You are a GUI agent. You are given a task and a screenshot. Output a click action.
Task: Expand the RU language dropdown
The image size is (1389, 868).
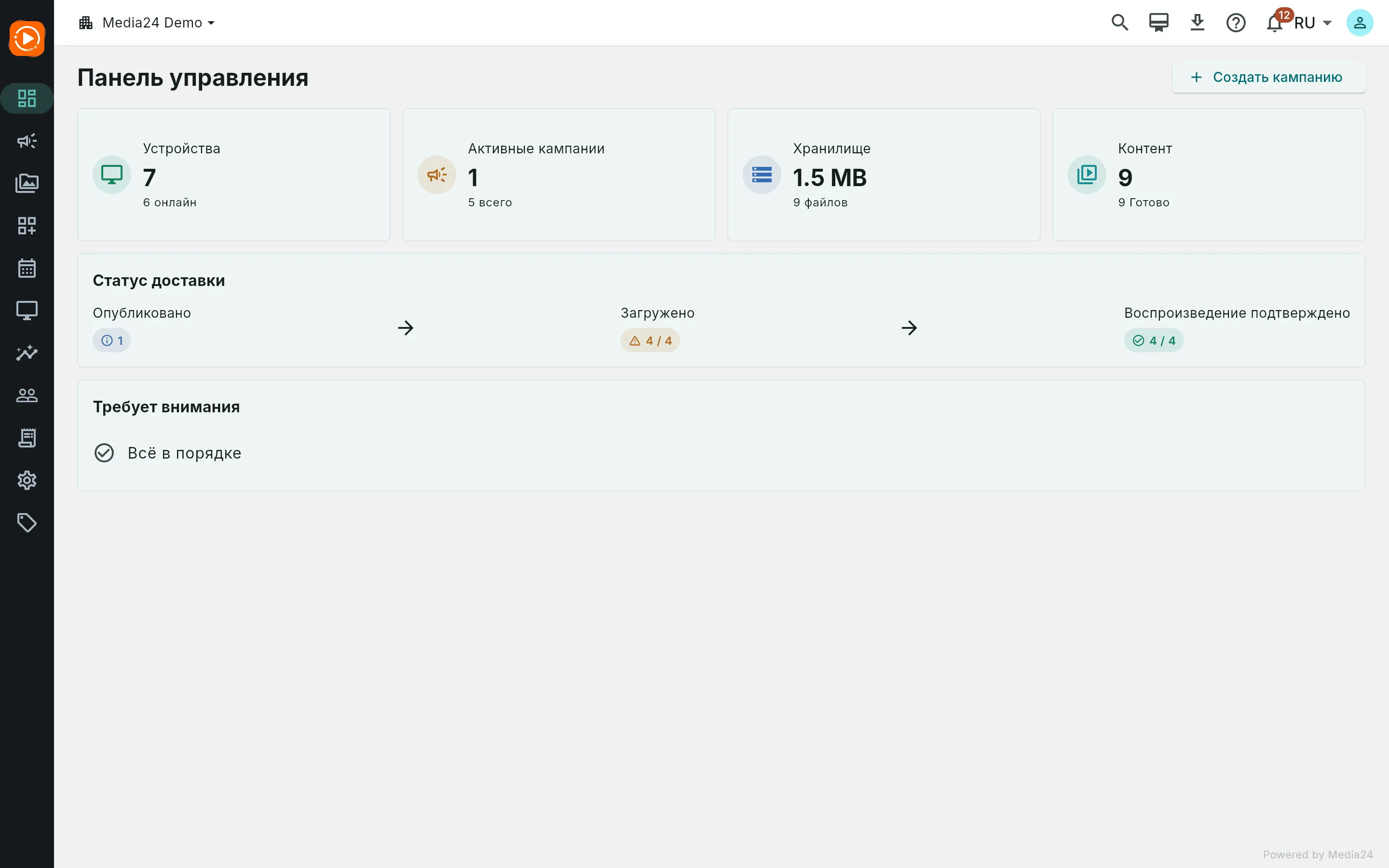(1313, 23)
